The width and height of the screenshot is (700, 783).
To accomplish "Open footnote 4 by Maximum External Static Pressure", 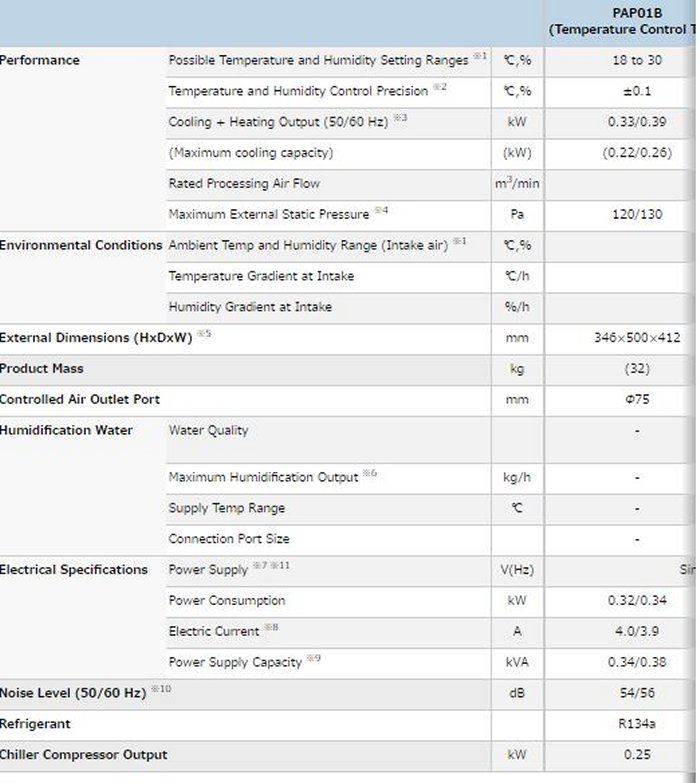I will 381,210.
